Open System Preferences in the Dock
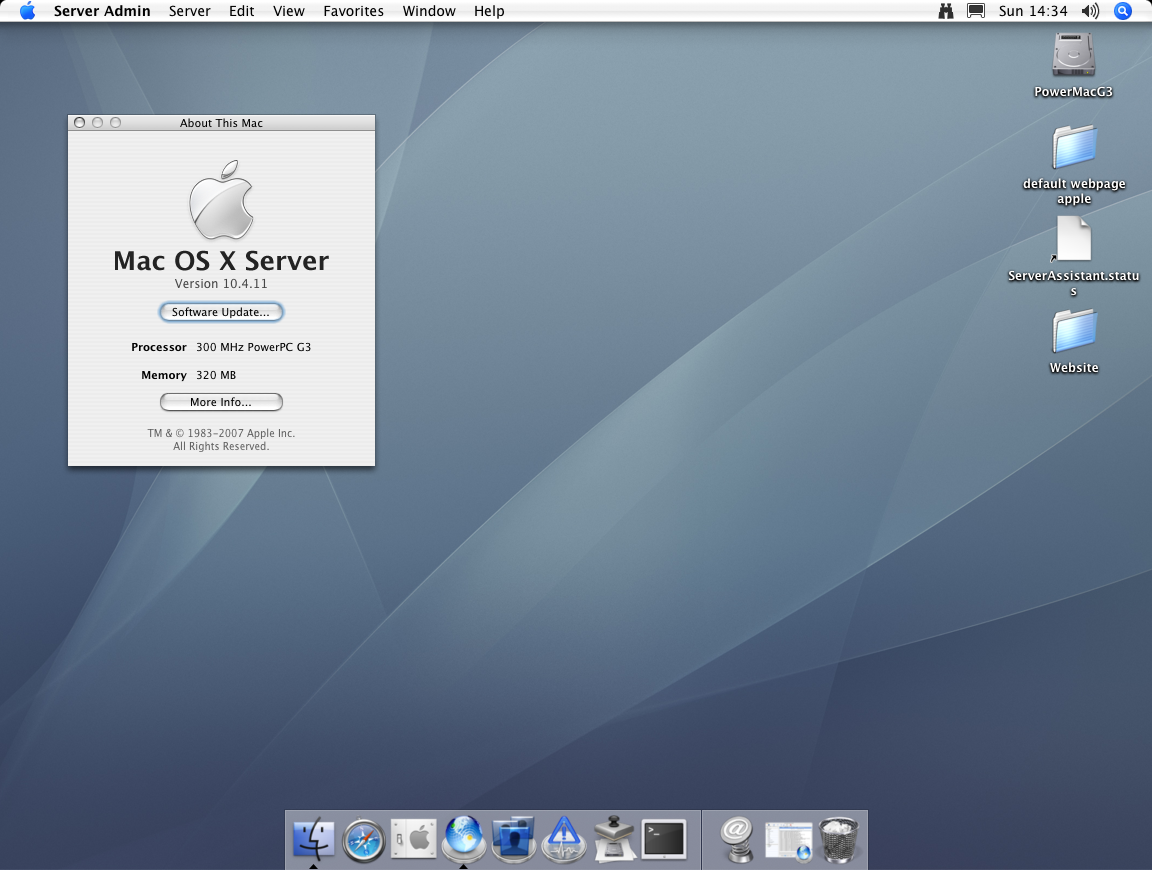1152x870 pixels. click(x=414, y=838)
